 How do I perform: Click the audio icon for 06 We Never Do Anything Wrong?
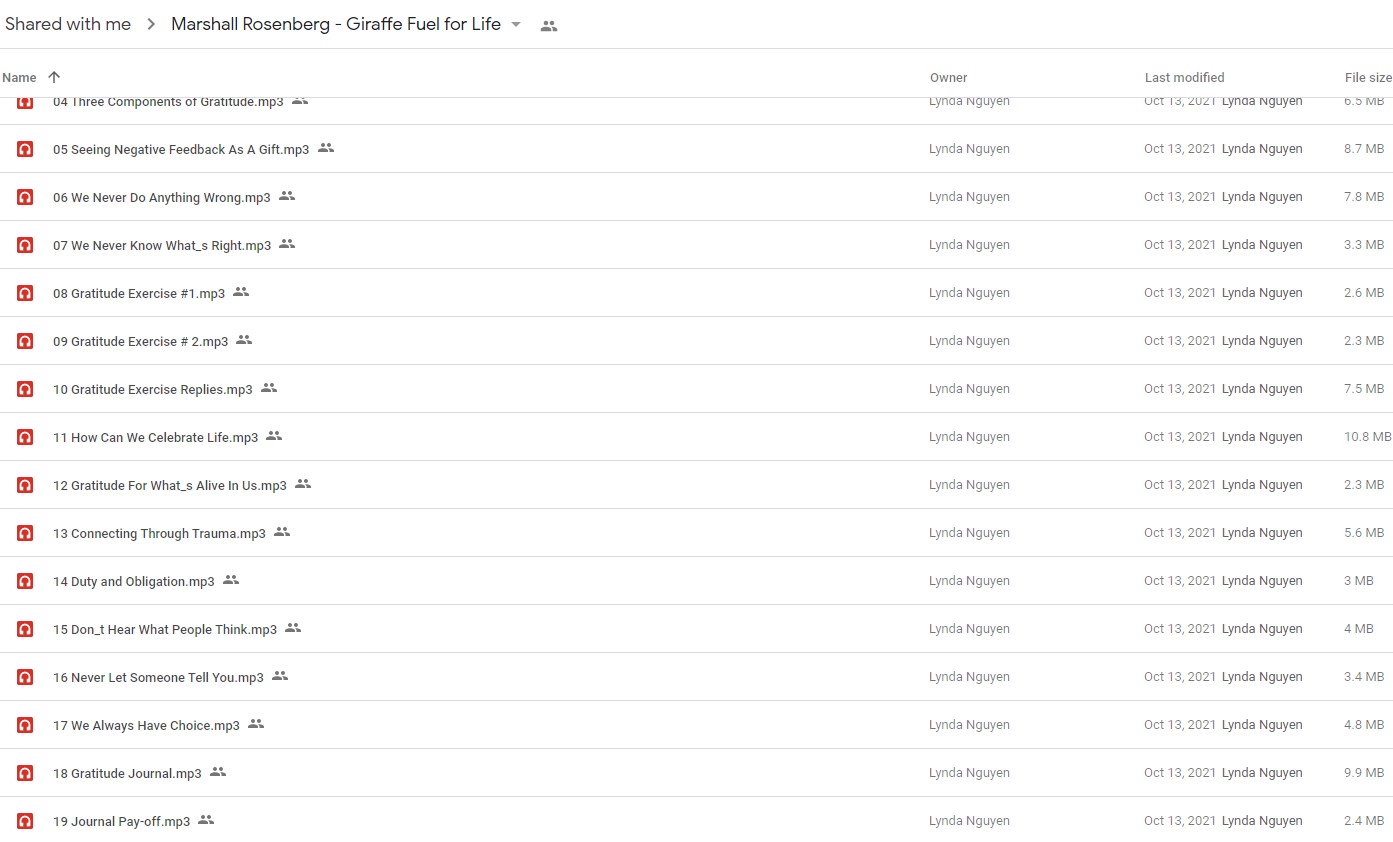[25, 197]
